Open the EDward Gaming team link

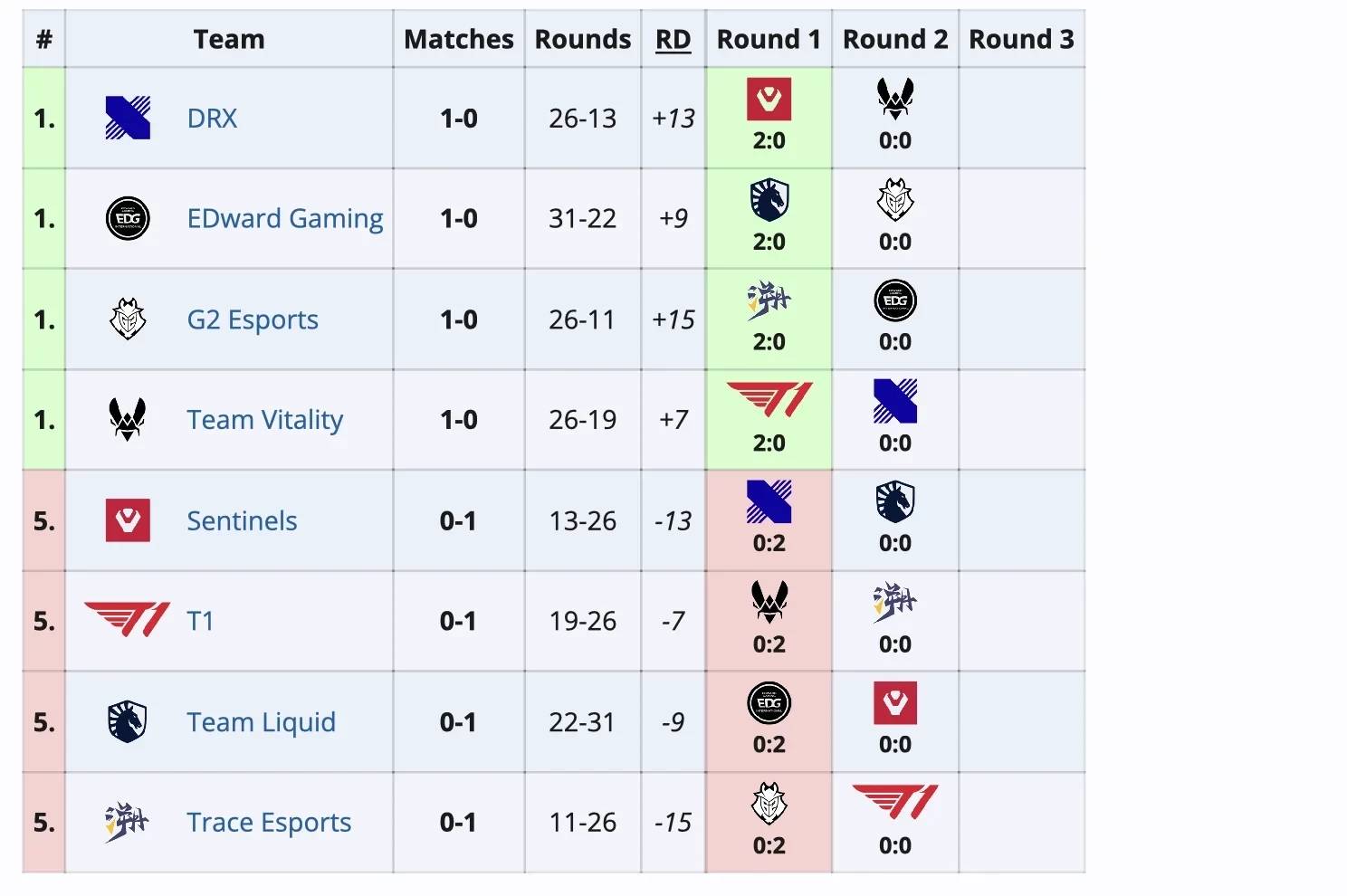pyautogui.click(x=285, y=219)
